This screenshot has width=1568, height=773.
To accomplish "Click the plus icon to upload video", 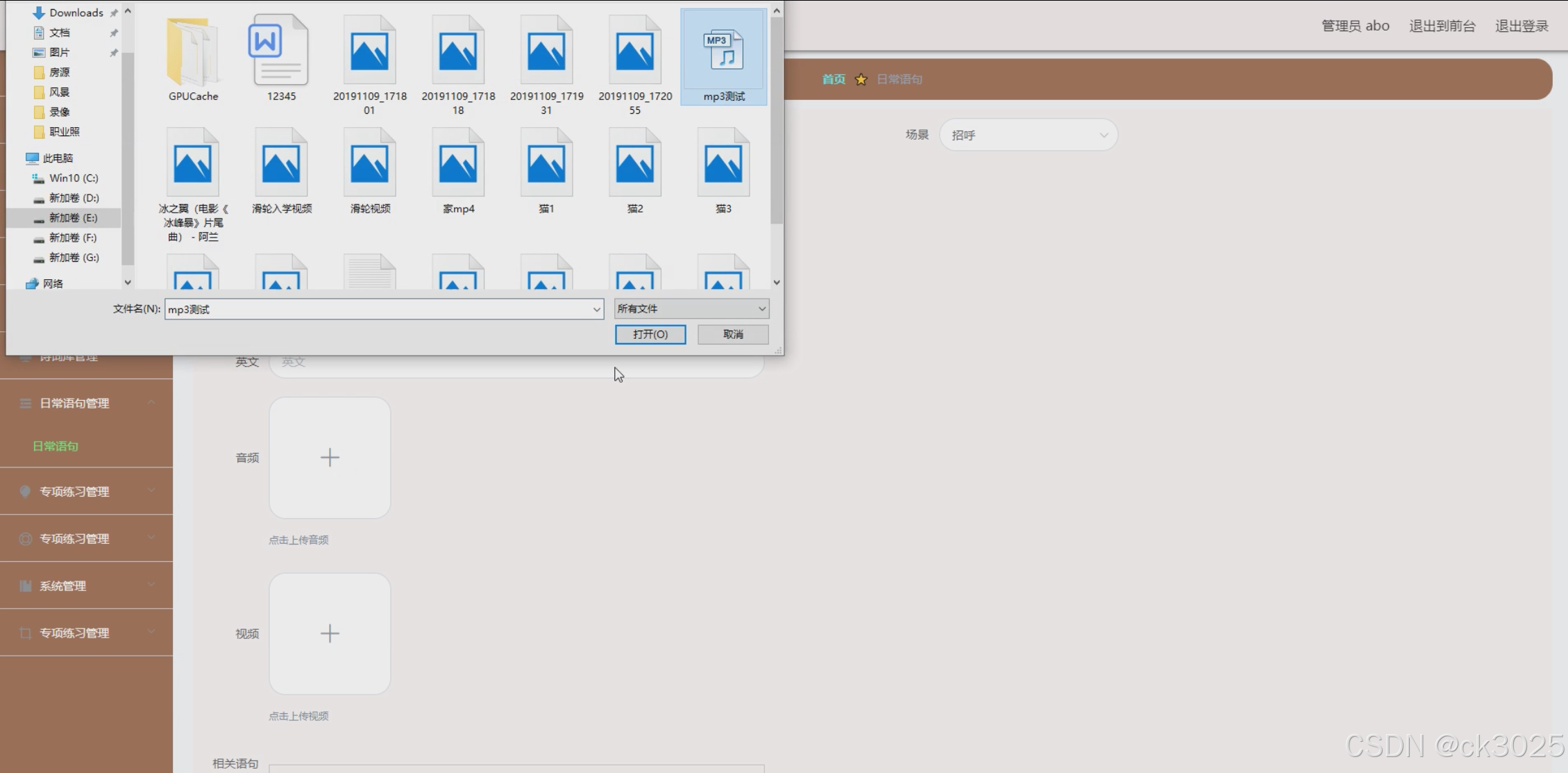I will coord(330,633).
